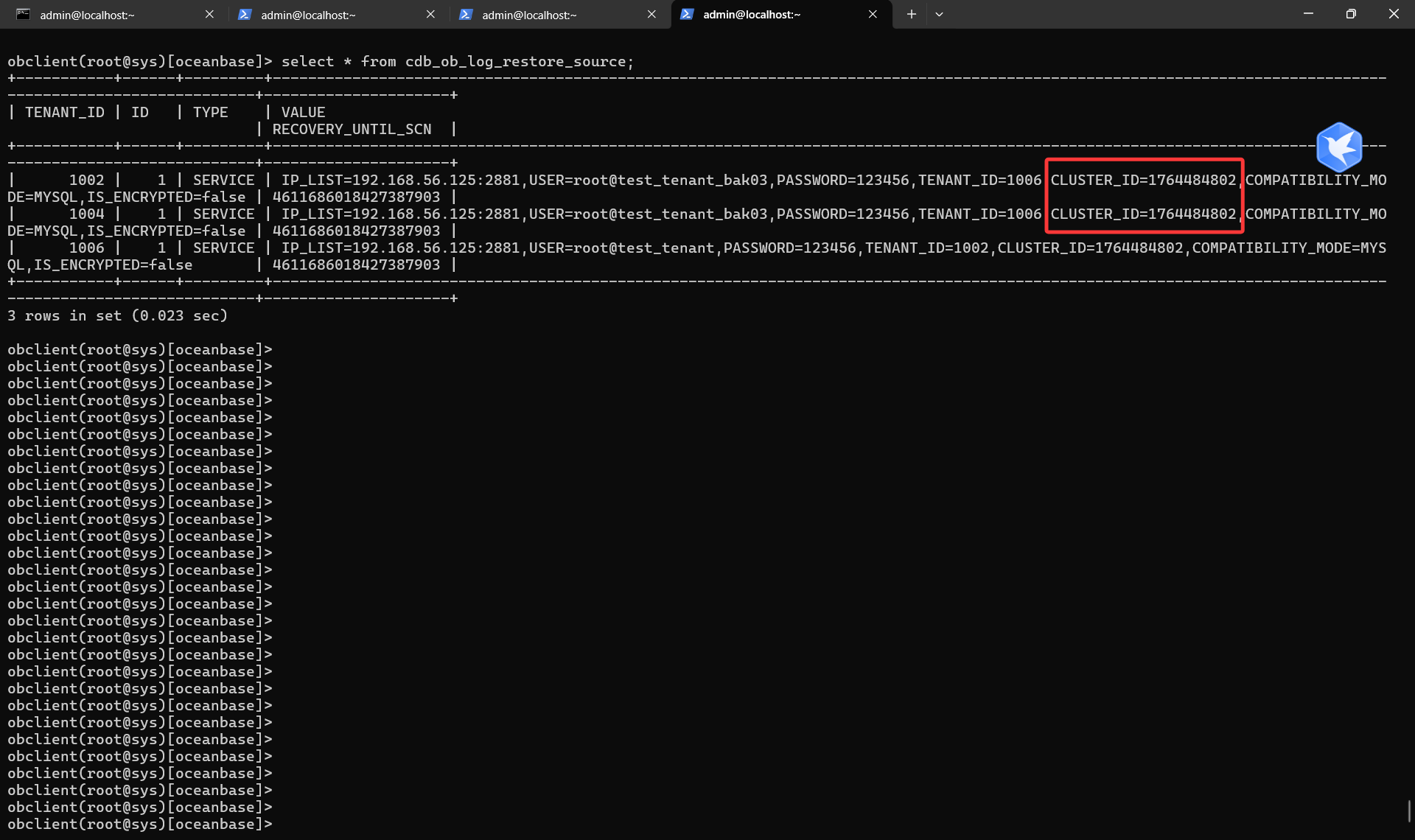This screenshot has width=1415, height=840.
Task: Expand the new tab profile dropdown chevron
Action: coord(939,14)
